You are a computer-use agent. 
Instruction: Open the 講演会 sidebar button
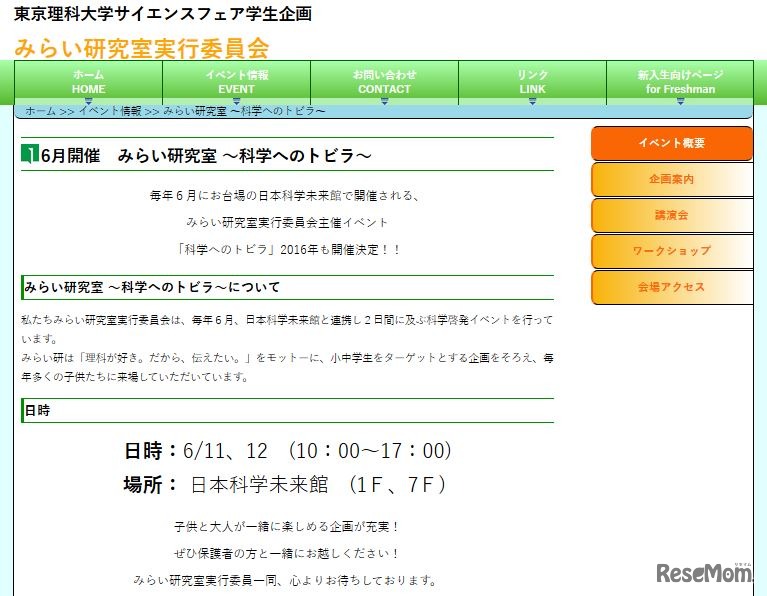(672, 215)
